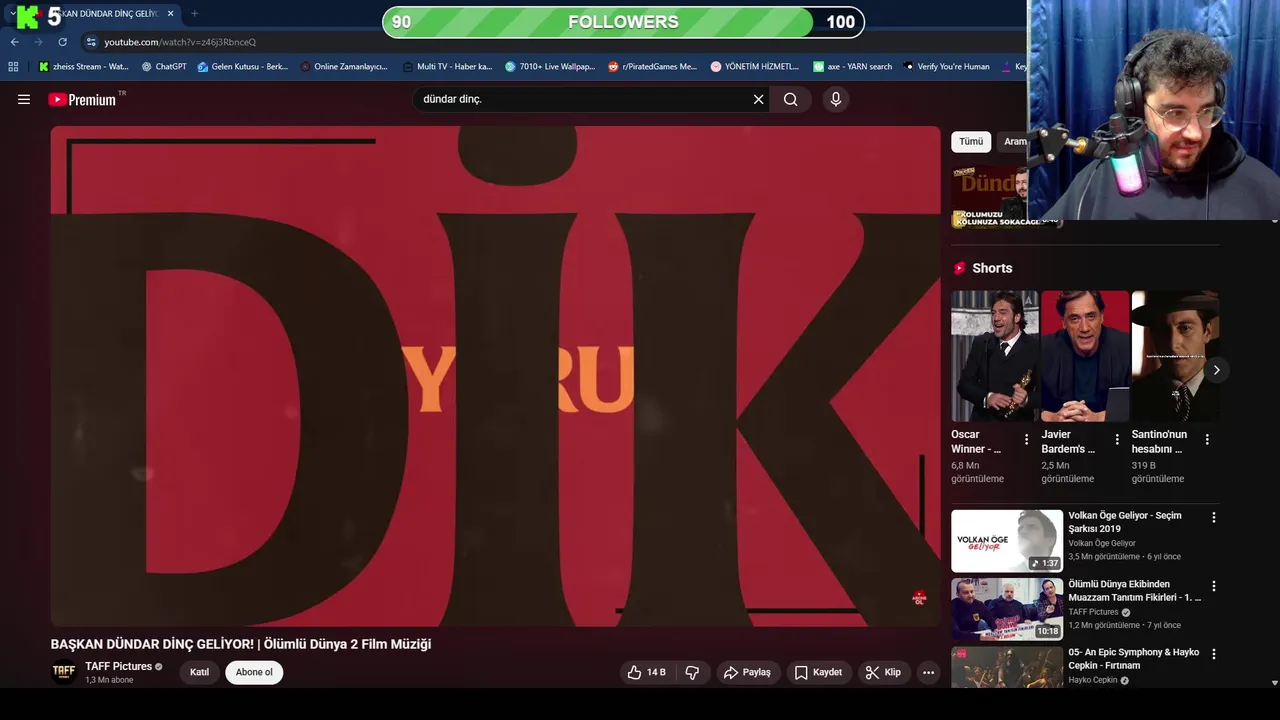Viewport: 1280px width, 720px height.
Task: Open 7010+ Live Wallpapers bookmark
Action: click(x=549, y=67)
